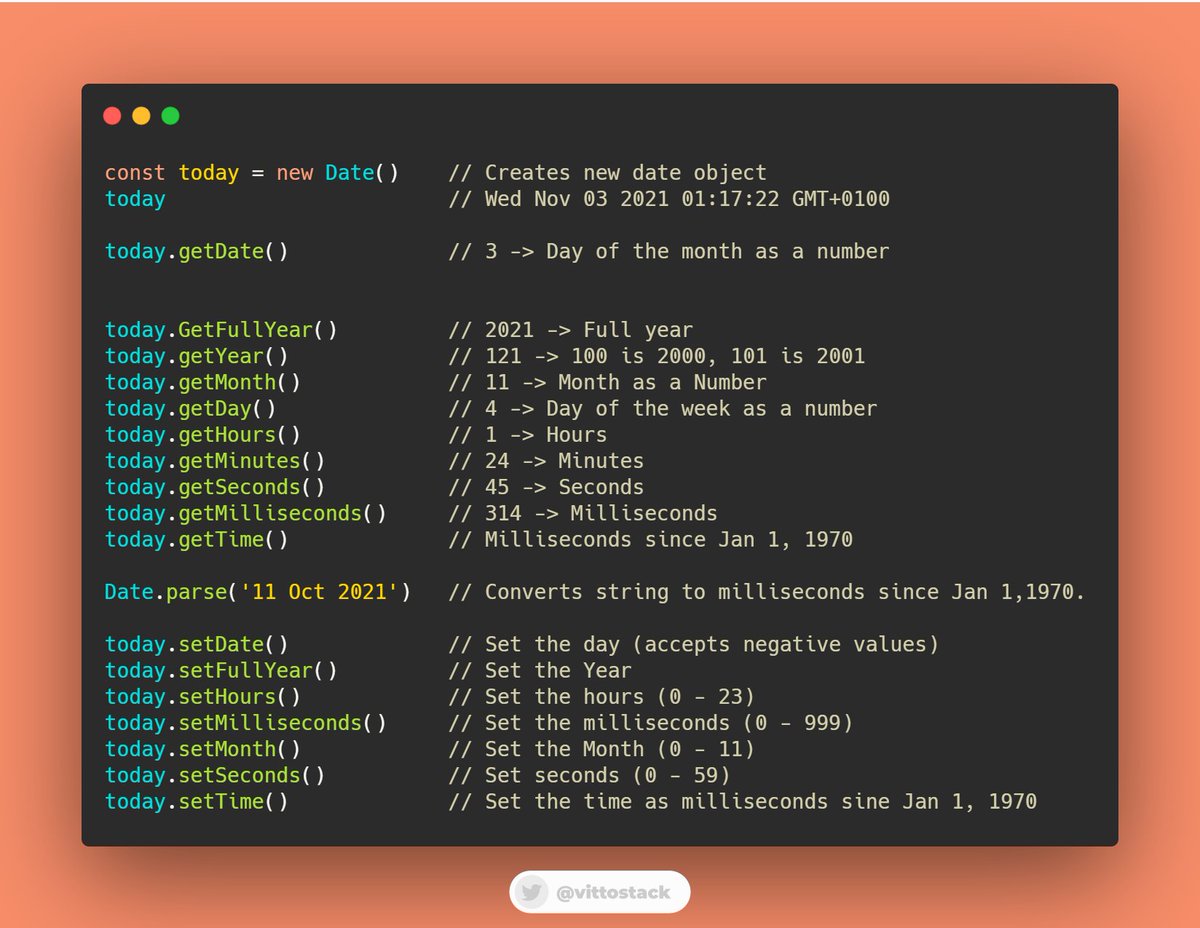Viewport: 1200px width, 928px height.
Task: Click the green maximize dot
Action: point(170,116)
